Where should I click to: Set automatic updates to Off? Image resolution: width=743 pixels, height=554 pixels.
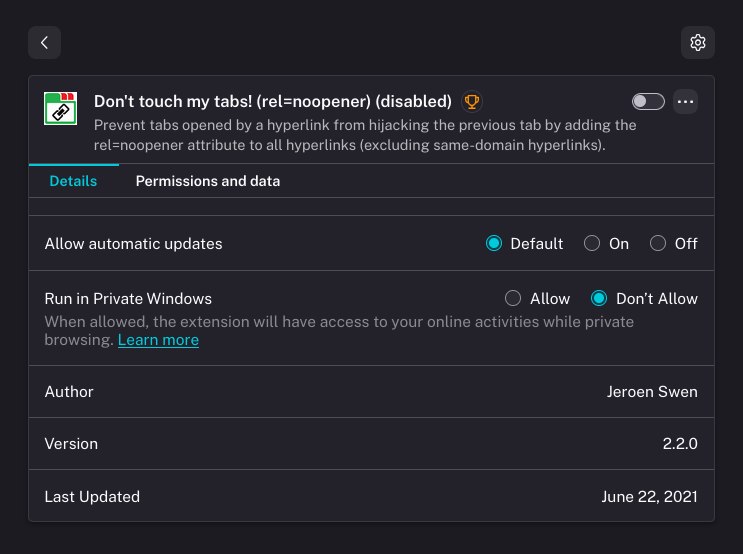[658, 243]
